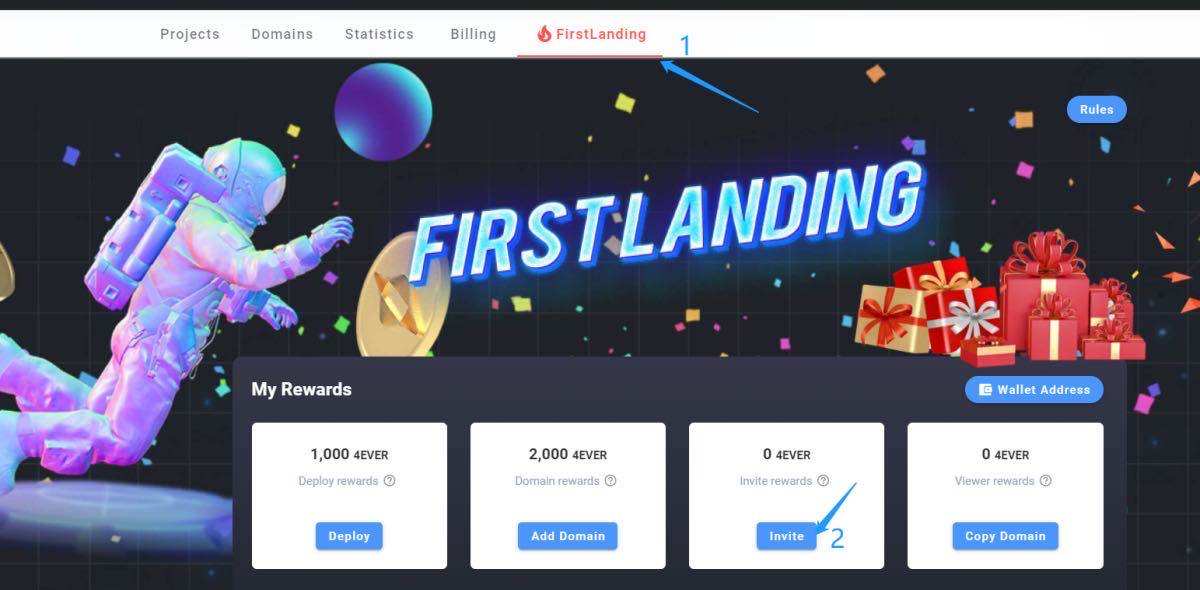Click the wallet icon in Wallet Address
The height and width of the screenshot is (590, 1200).
985,390
